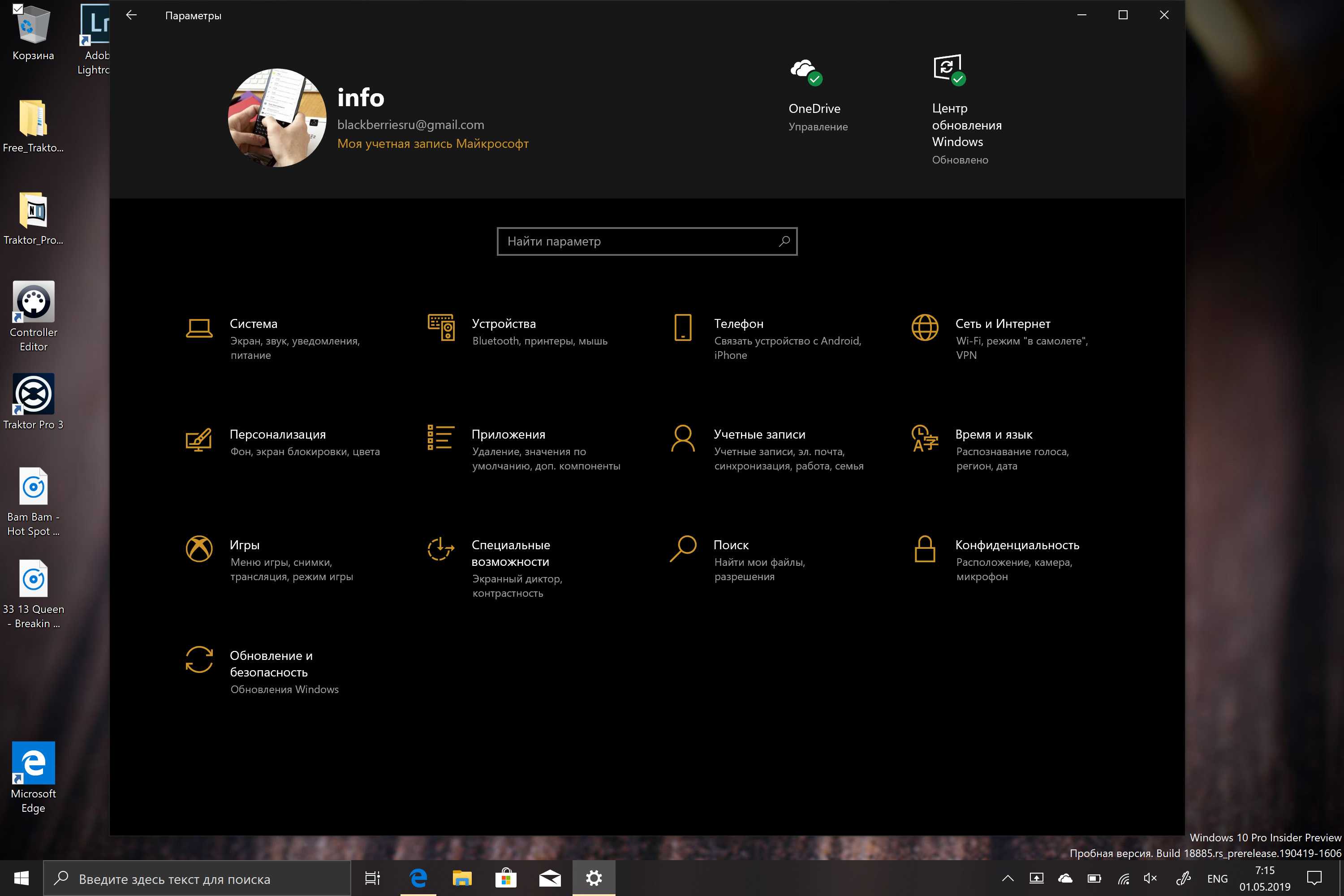Toggle the Корзина icon selection checkbox
Image resolution: width=1344 pixels, height=896 pixels.
tap(17, 8)
